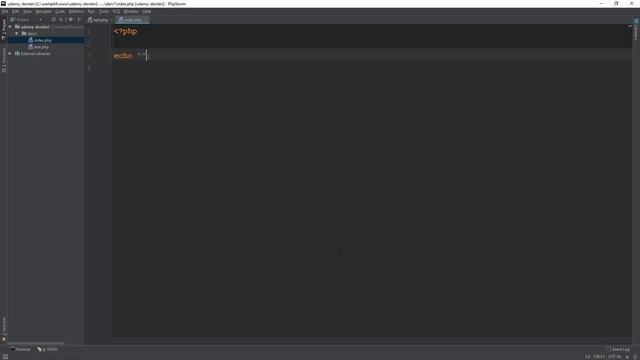This screenshot has height=360, width=640.
Task: Click the PhpStorm app icon in title bar
Action: [x=3, y=3]
